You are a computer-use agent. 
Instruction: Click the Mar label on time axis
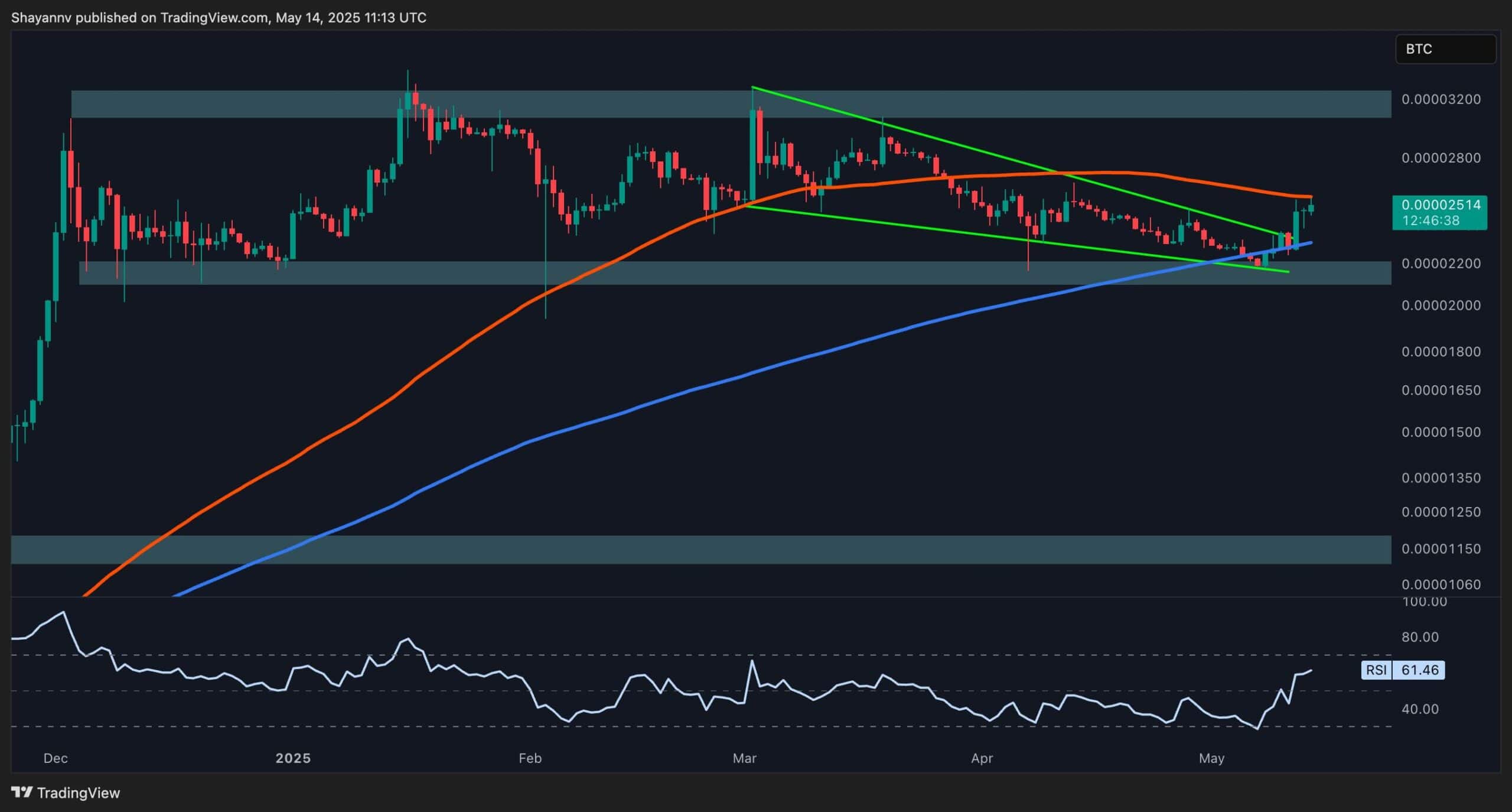pyautogui.click(x=744, y=758)
